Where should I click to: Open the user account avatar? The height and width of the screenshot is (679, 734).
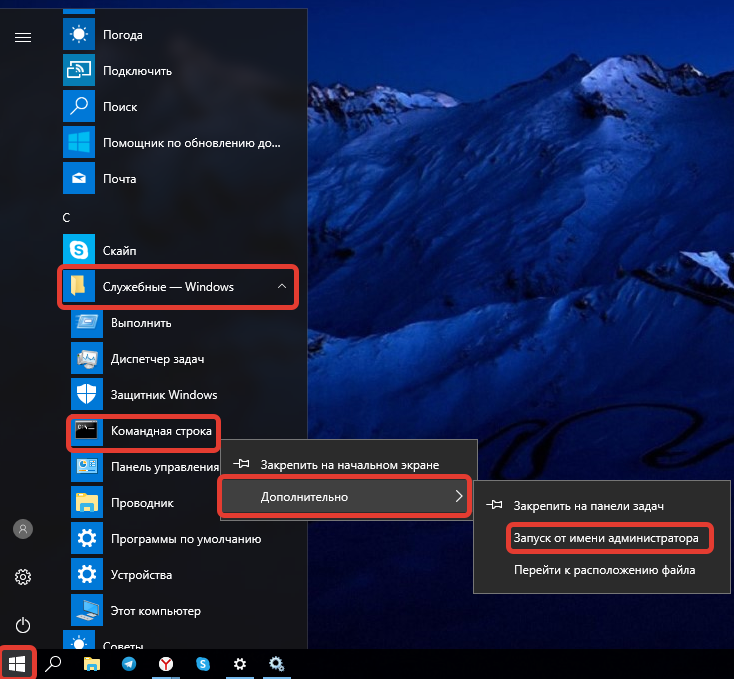(x=23, y=529)
